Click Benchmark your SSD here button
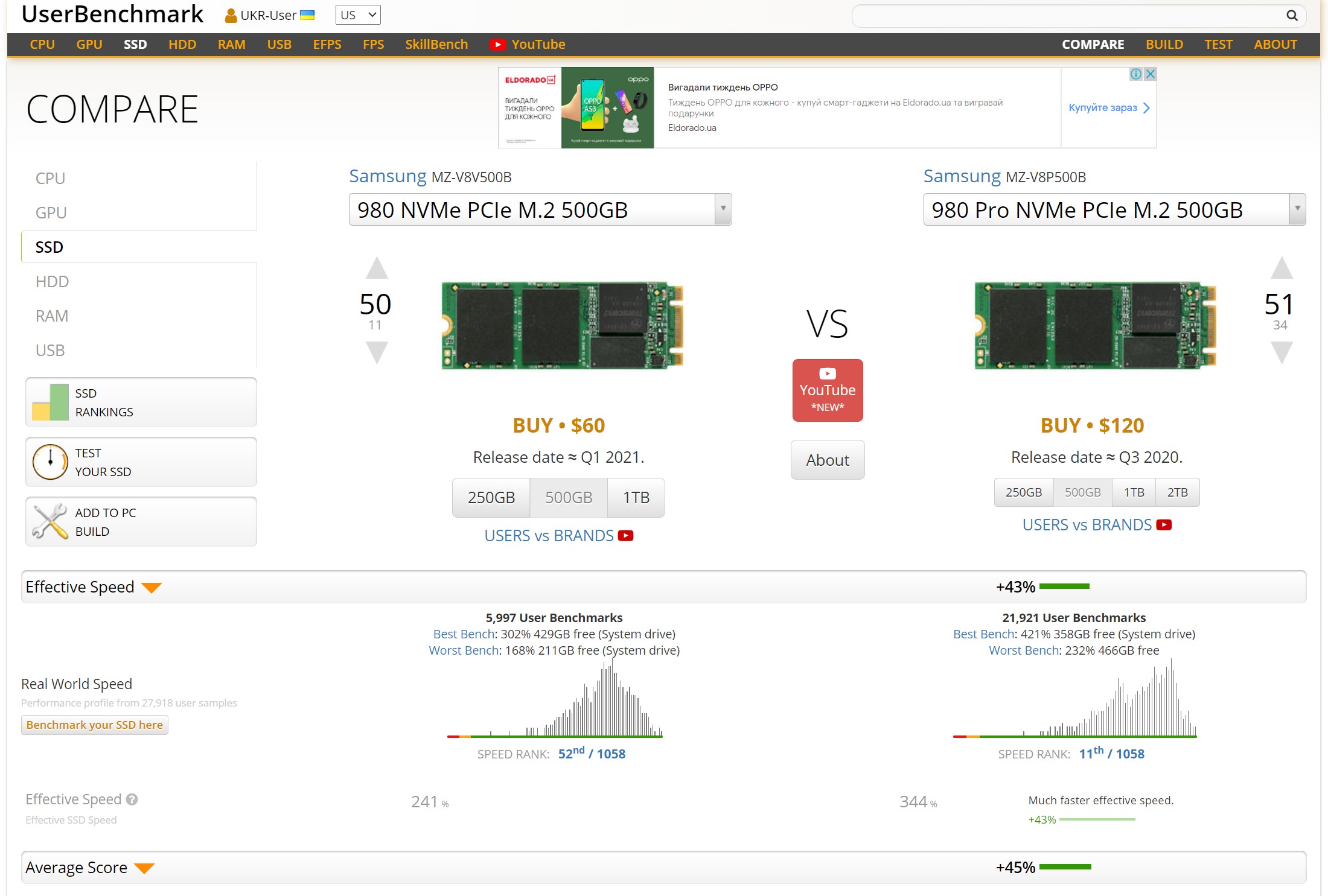This screenshot has height=896, width=1328. coord(95,725)
